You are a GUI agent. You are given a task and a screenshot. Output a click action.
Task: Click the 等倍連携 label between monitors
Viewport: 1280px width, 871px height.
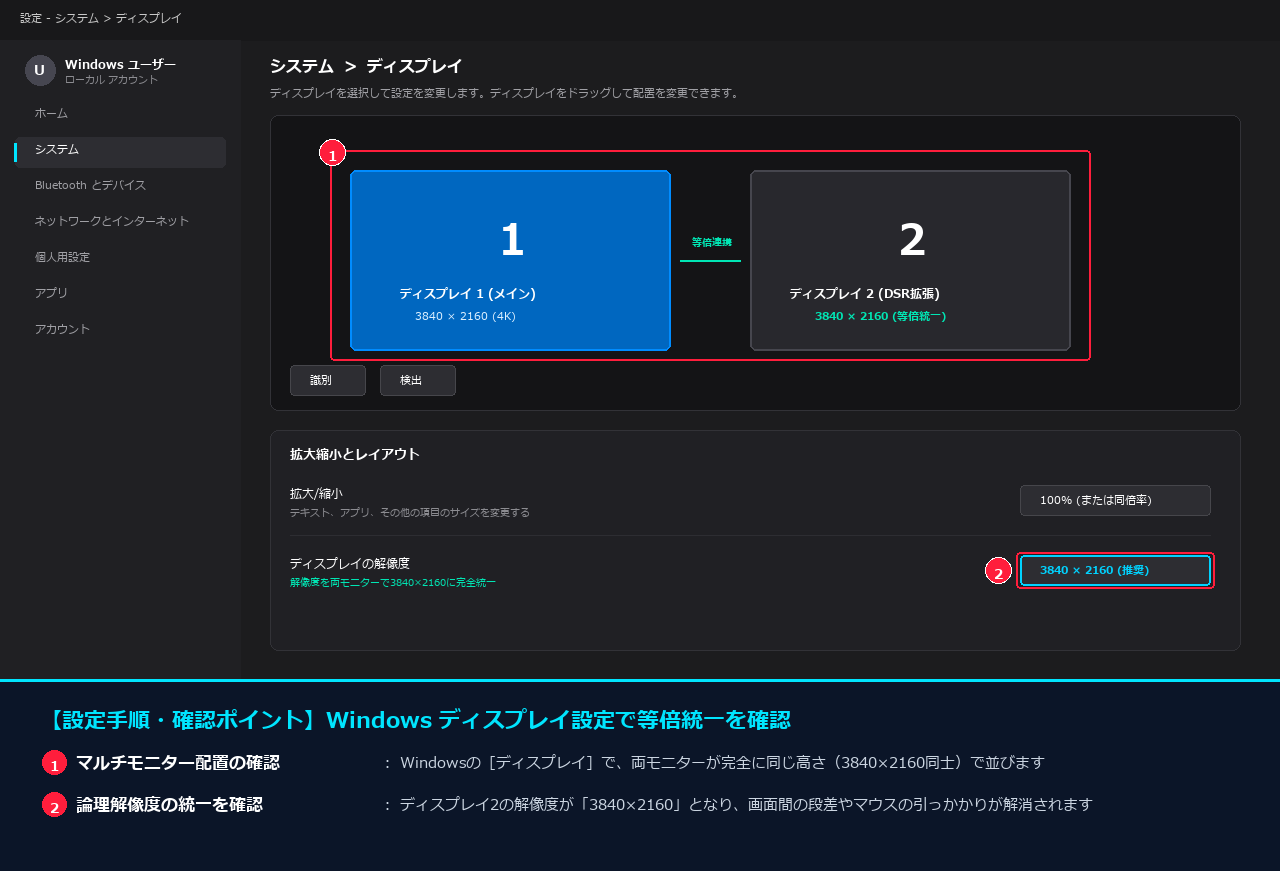pyautogui.click(x=711, y=242)
